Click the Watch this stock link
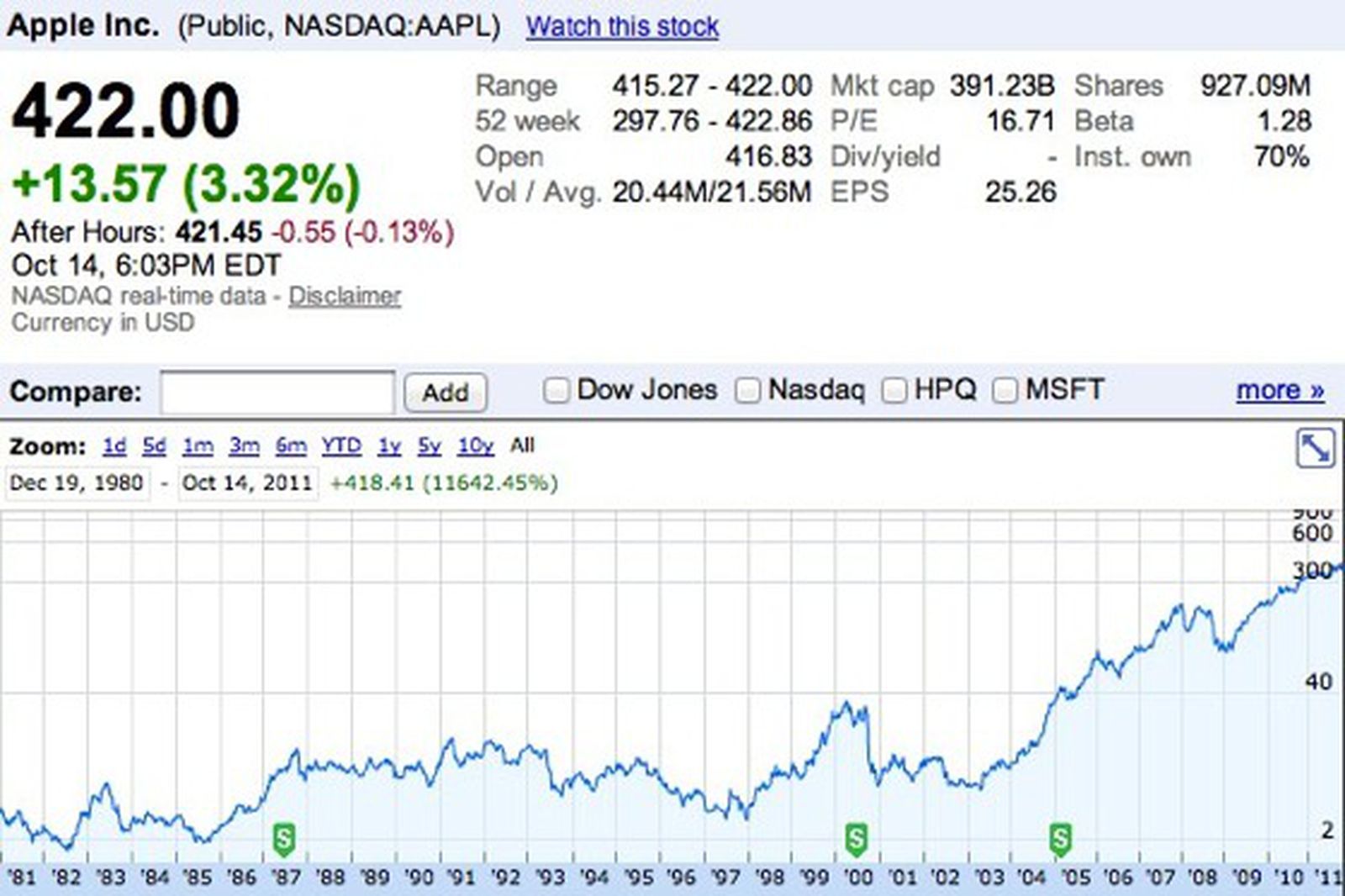The height and width of the screenshot is (896, 1345). click(622, 26)
